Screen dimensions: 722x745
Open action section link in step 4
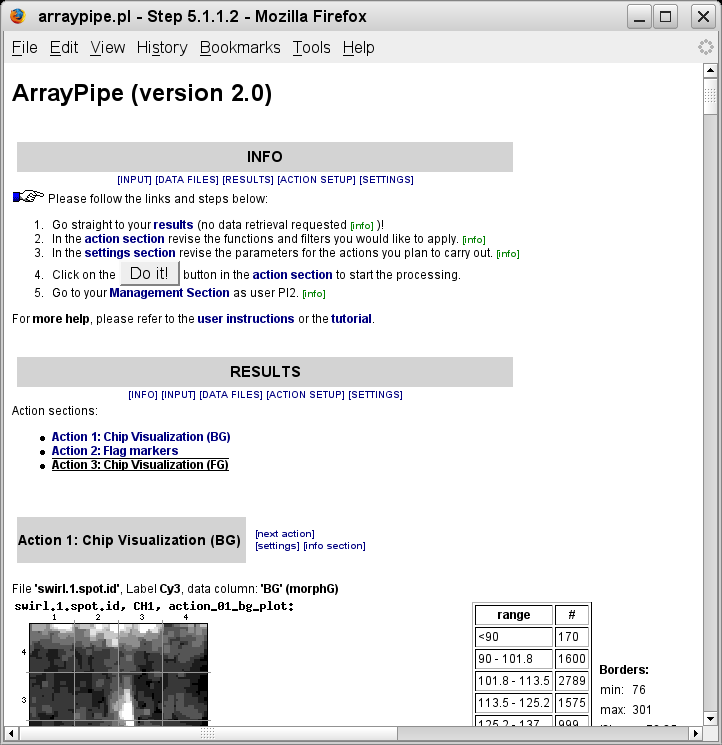coord(292,275)
